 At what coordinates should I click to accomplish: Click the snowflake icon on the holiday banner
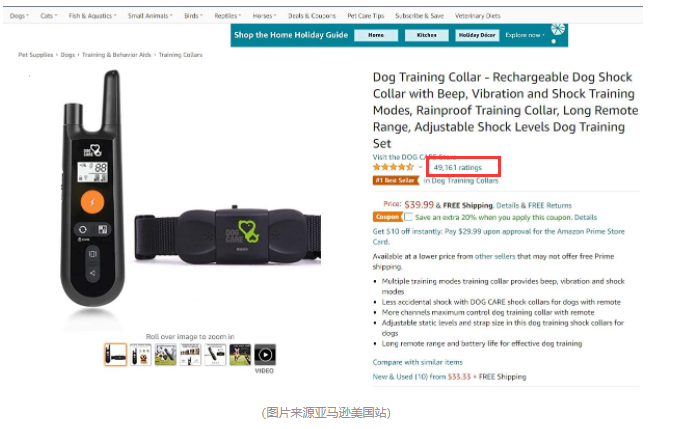tap(557, 29)
